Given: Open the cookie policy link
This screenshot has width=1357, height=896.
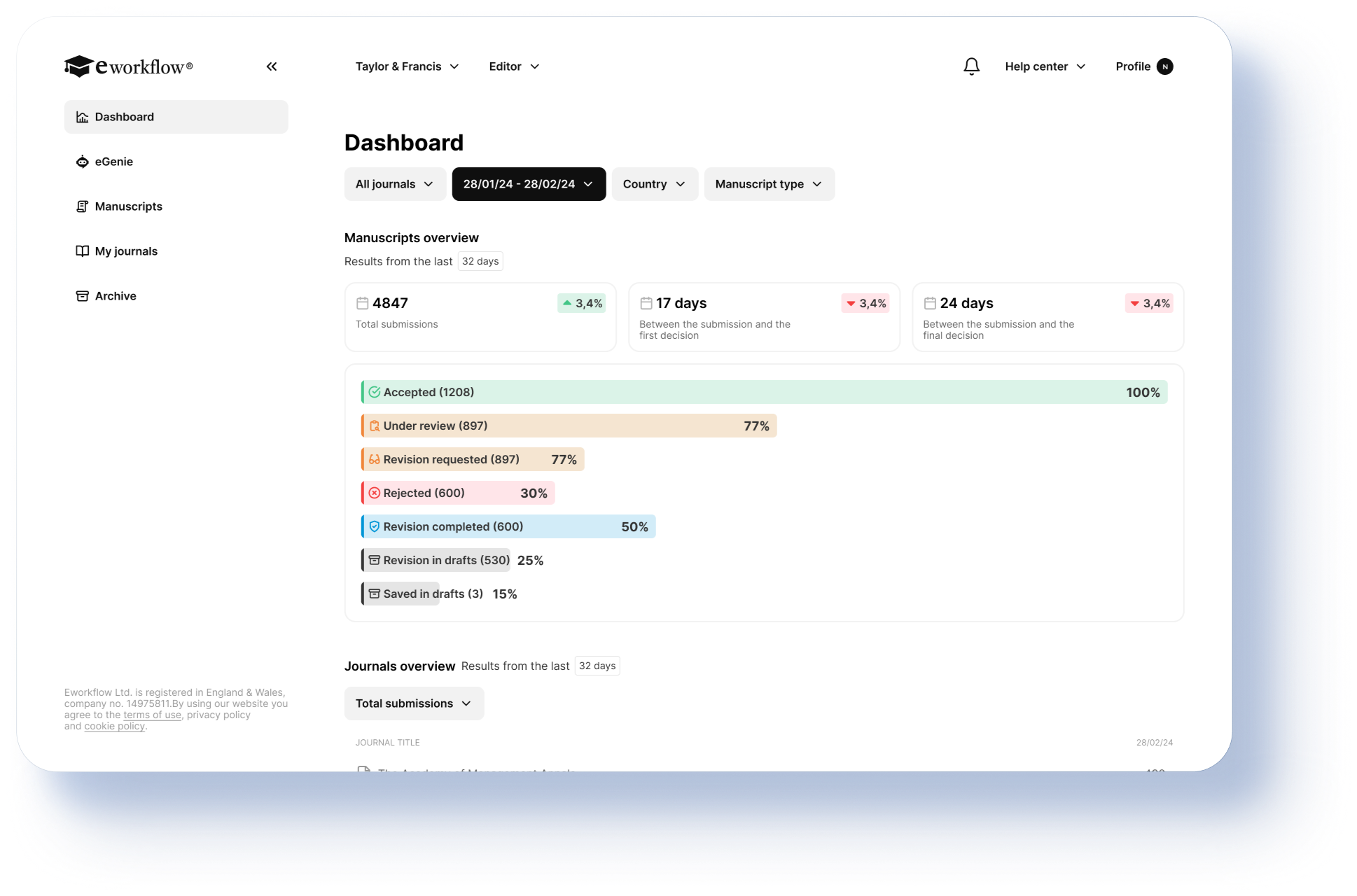Looking at the screenshot, I should tap(115, 726).
